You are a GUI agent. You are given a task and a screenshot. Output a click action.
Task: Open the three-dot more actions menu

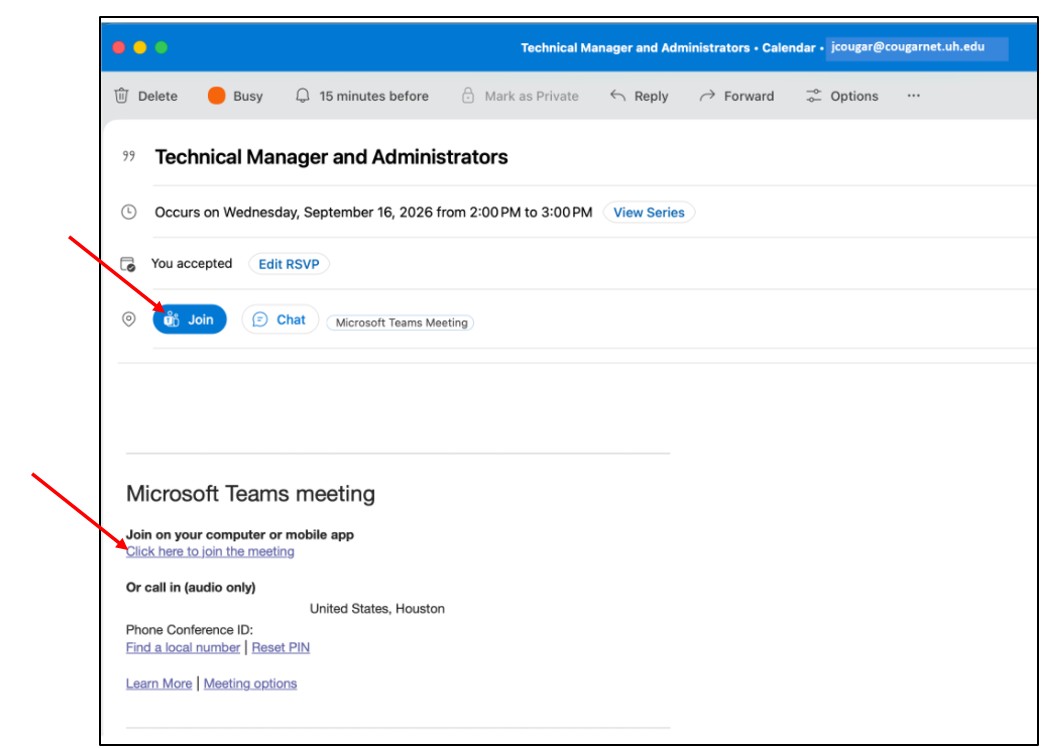tap(914, 96)
